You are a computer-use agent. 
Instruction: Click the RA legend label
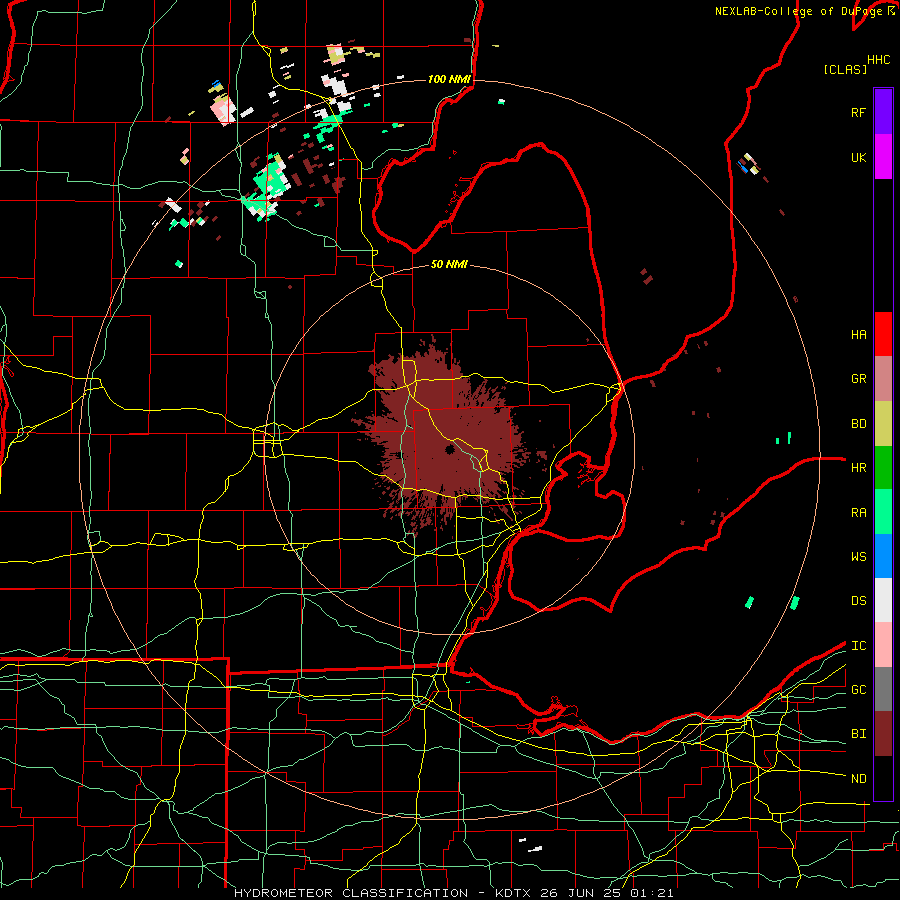pyautogui.click(x=858, y=513)
